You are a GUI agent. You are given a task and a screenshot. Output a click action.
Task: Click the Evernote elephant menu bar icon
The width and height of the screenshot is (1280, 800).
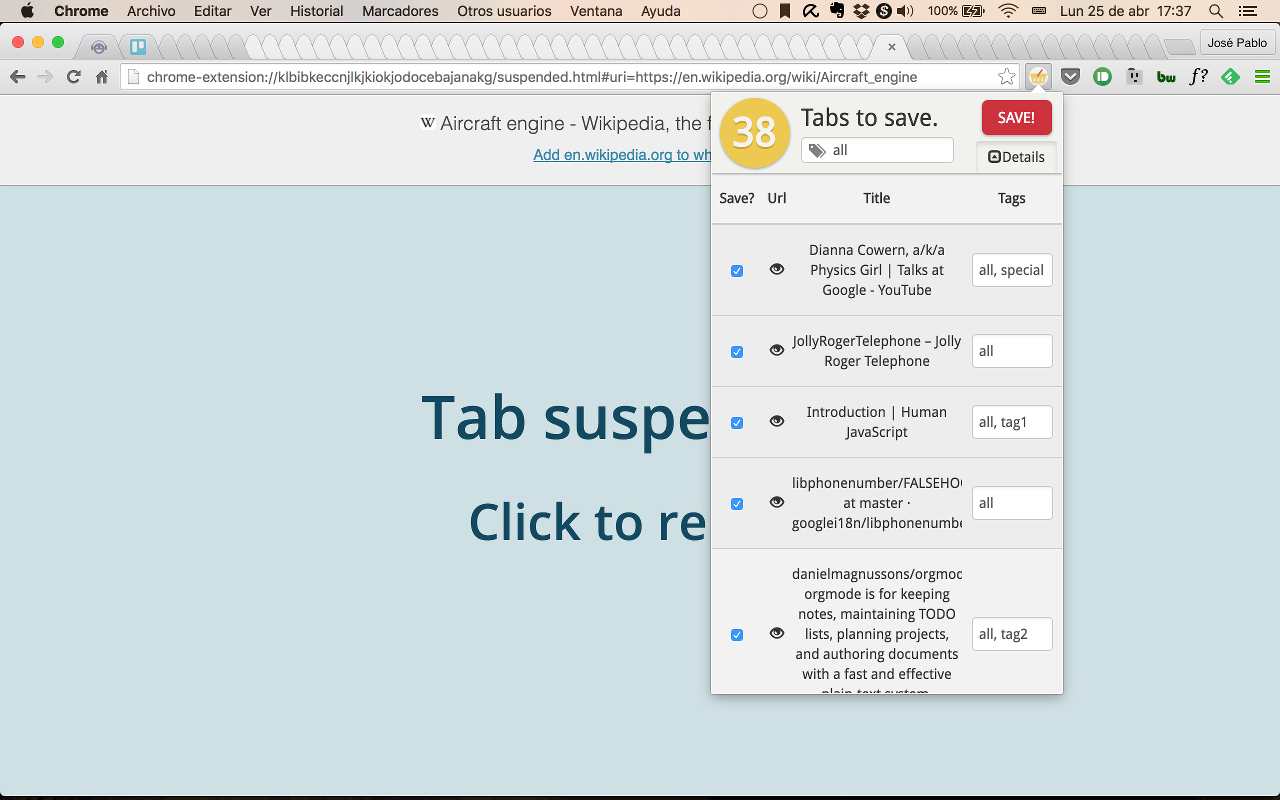pos(835,11)
